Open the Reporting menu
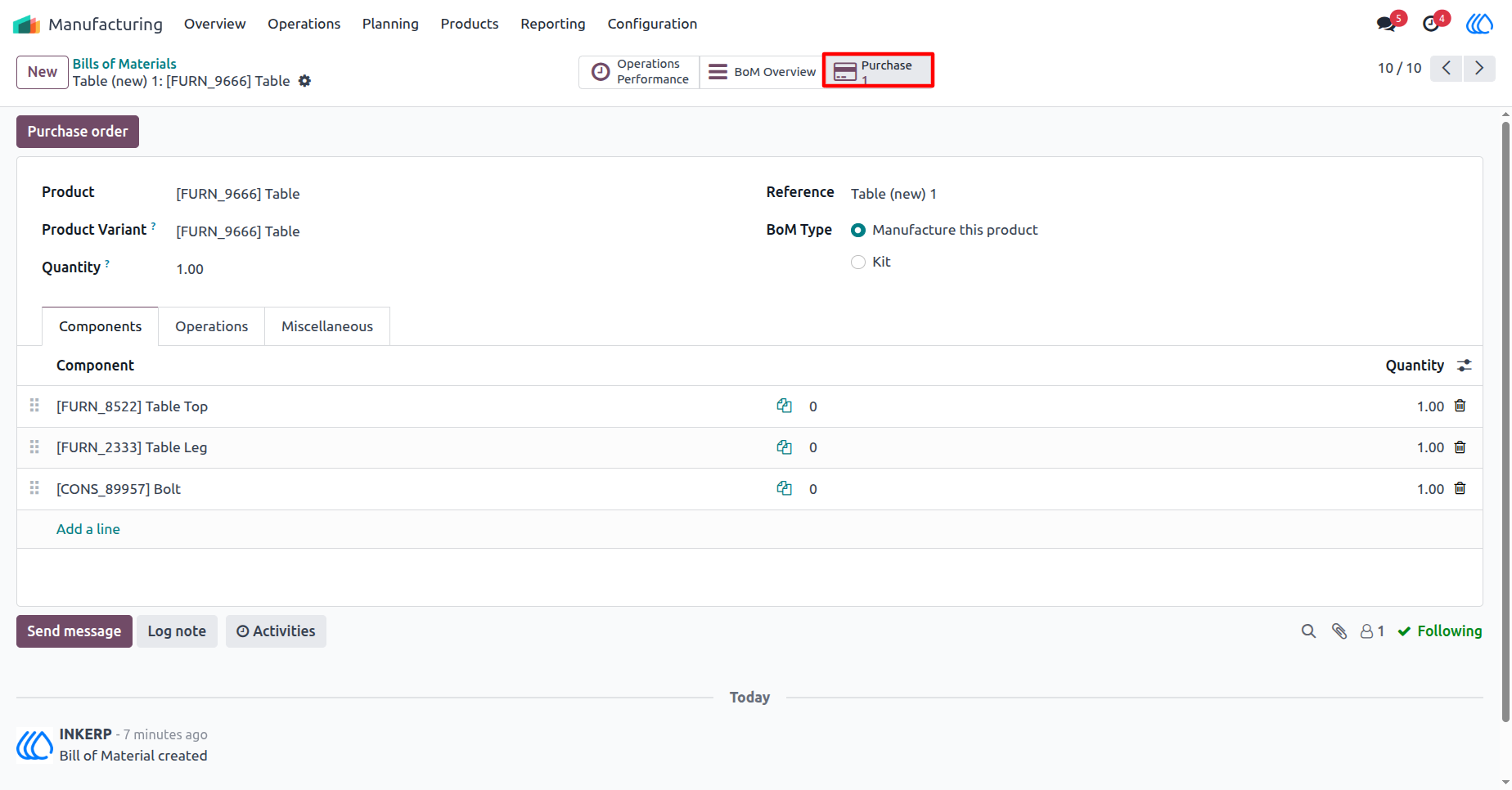 [x=553, y=24]
